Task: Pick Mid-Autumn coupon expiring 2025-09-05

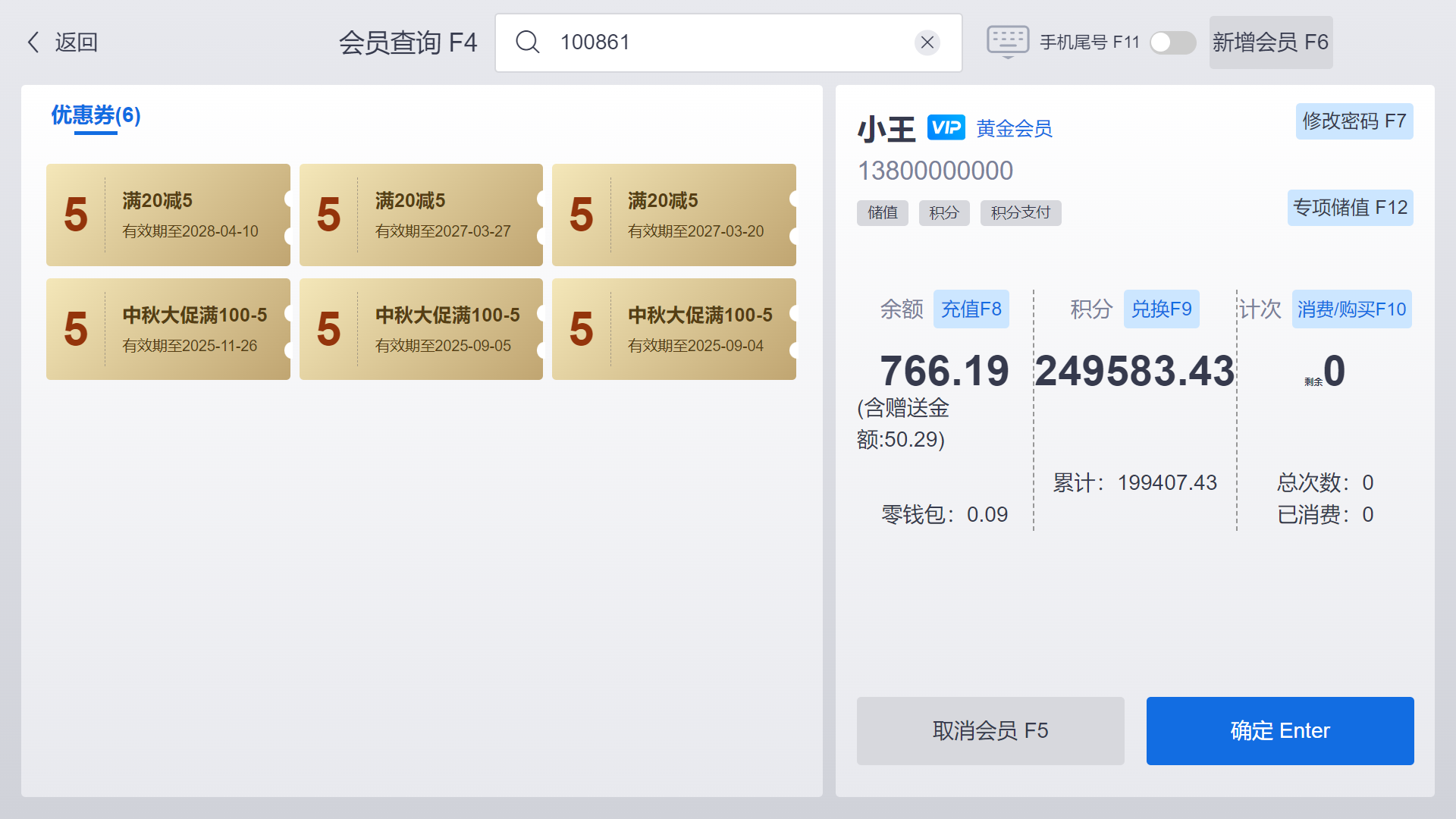Action: click(x=421, y=329)
